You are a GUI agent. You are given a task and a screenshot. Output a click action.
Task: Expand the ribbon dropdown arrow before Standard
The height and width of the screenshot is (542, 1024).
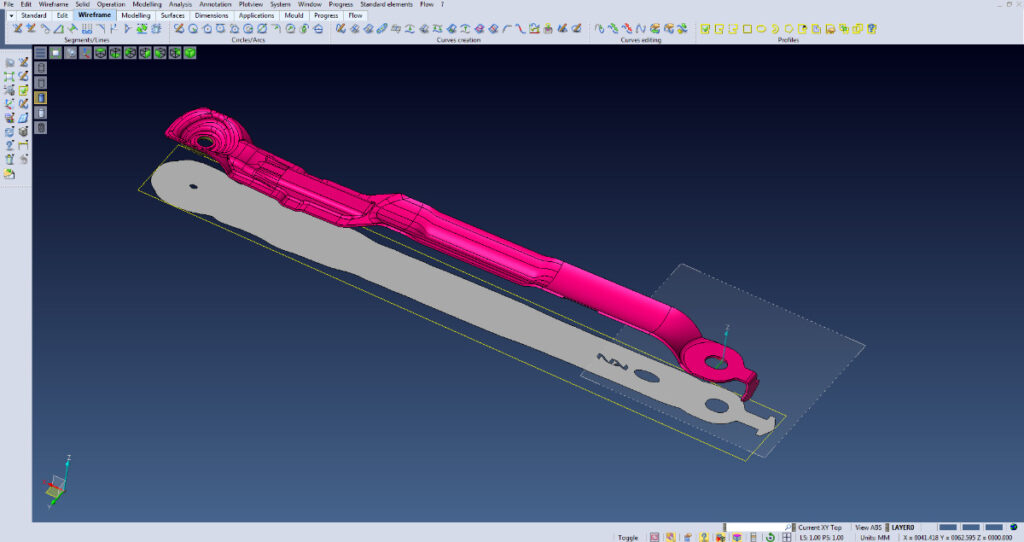pos(10,16)
